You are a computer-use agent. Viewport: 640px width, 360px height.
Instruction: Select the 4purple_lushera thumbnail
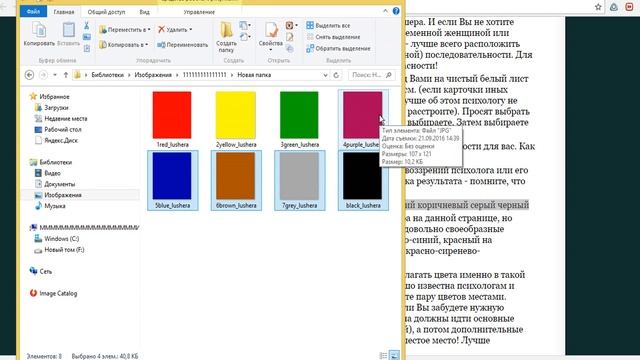[362, 115]
